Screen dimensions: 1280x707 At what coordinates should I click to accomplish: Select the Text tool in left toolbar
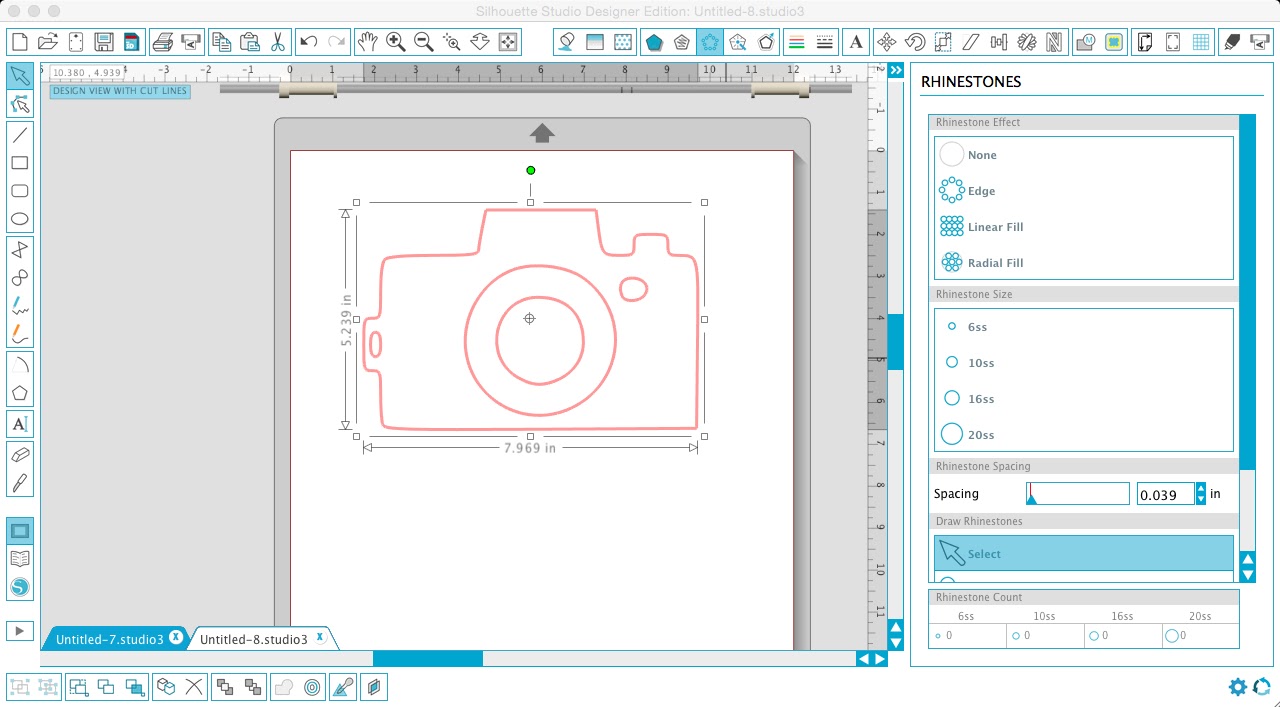coord(19,424)
